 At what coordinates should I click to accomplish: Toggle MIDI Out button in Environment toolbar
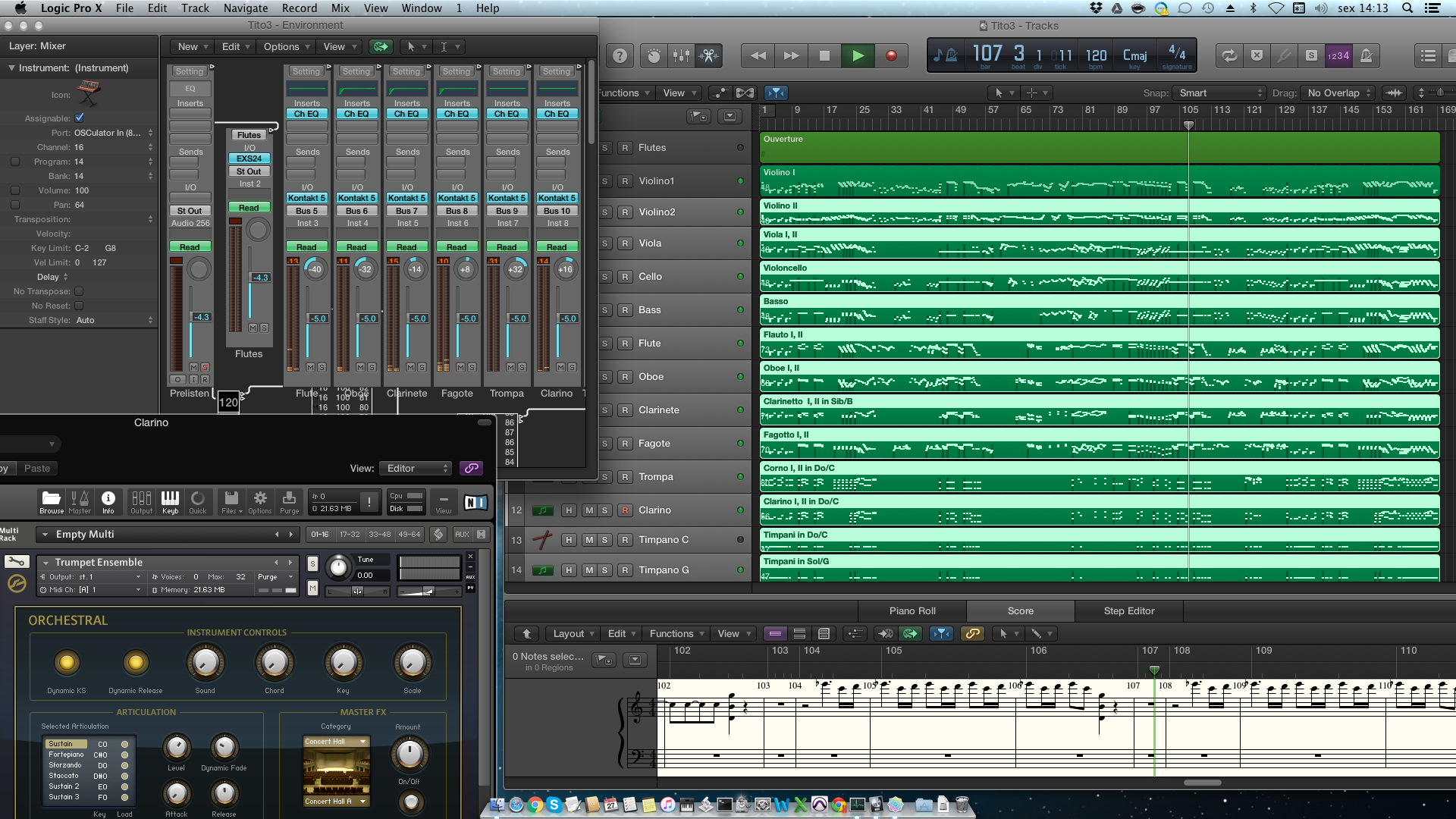[x=381, y=46]
